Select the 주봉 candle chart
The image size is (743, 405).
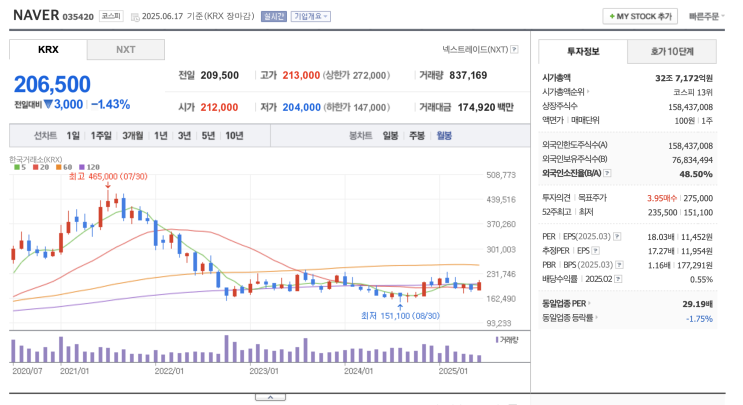[x=417, y=136]
